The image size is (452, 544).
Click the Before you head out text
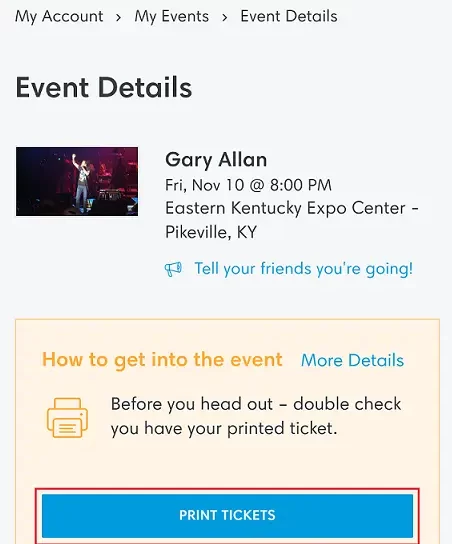192,404
